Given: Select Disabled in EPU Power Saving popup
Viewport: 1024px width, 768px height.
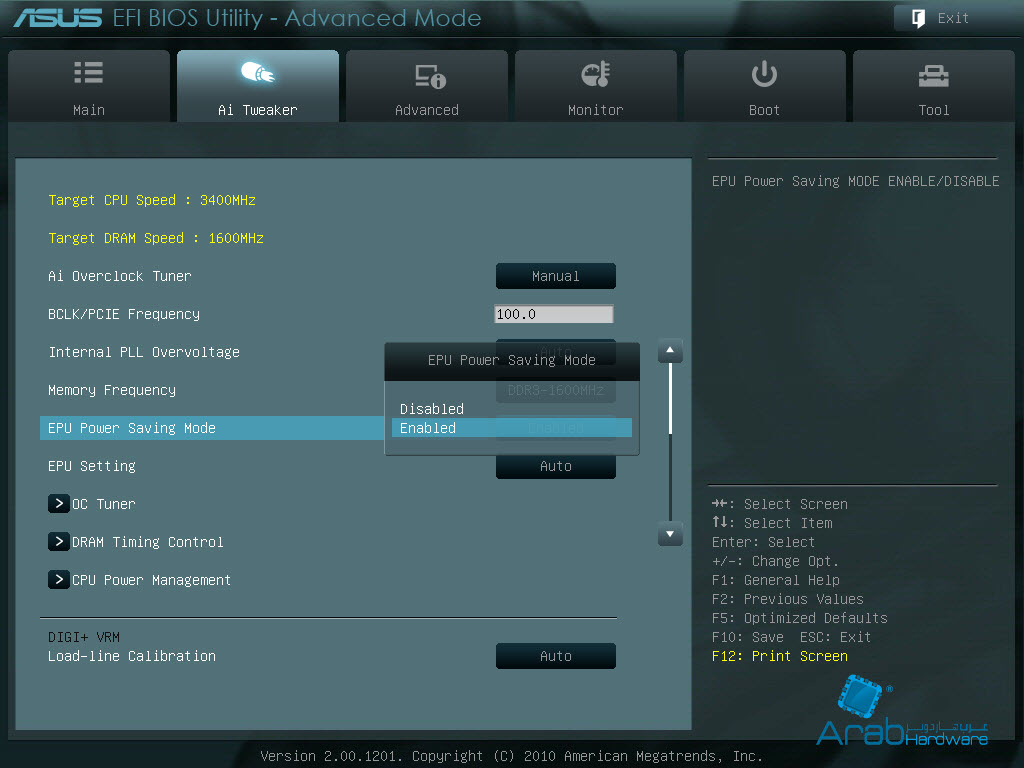Looking at the screenshot, I should [511, 409].
